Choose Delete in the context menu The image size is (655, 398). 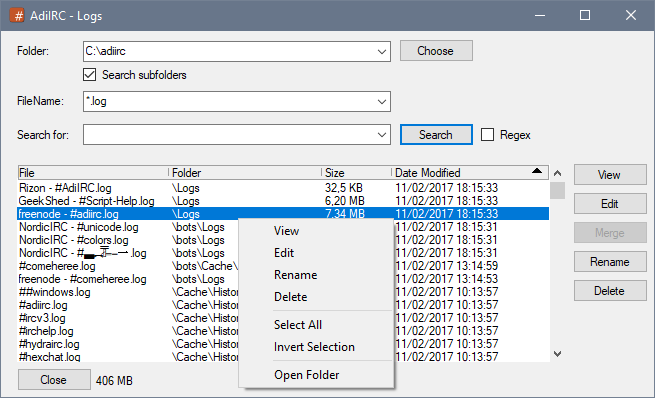tap(316, 297)
